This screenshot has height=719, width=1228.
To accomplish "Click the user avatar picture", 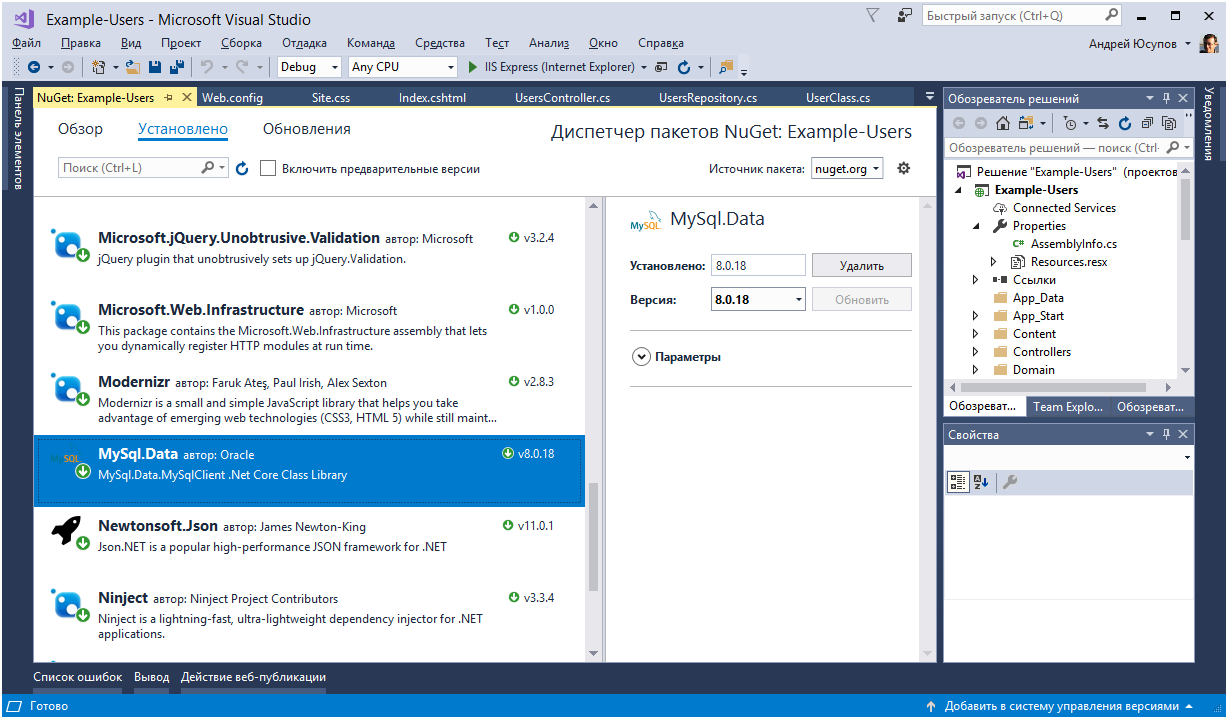I will [1209, 44].
